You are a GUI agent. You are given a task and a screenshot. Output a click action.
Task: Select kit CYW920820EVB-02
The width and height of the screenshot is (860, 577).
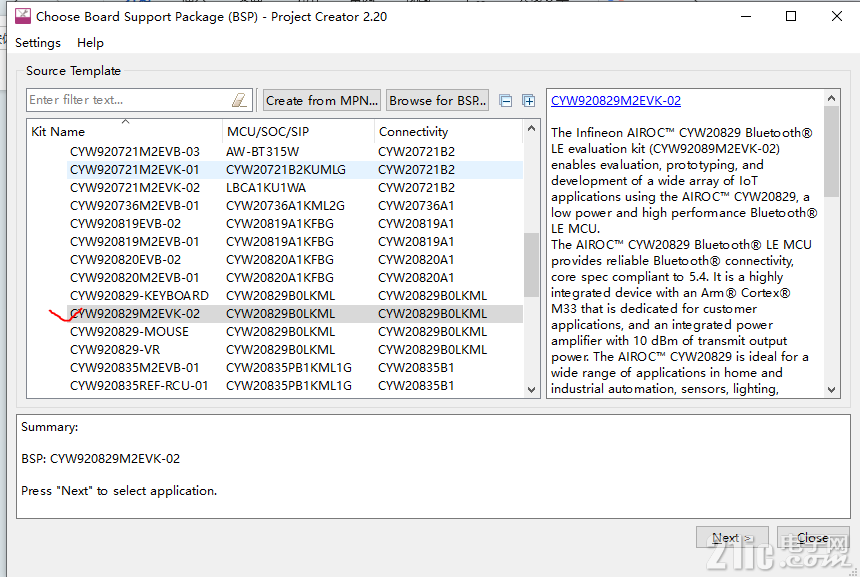pyautogui.click(x=126, y=260)
